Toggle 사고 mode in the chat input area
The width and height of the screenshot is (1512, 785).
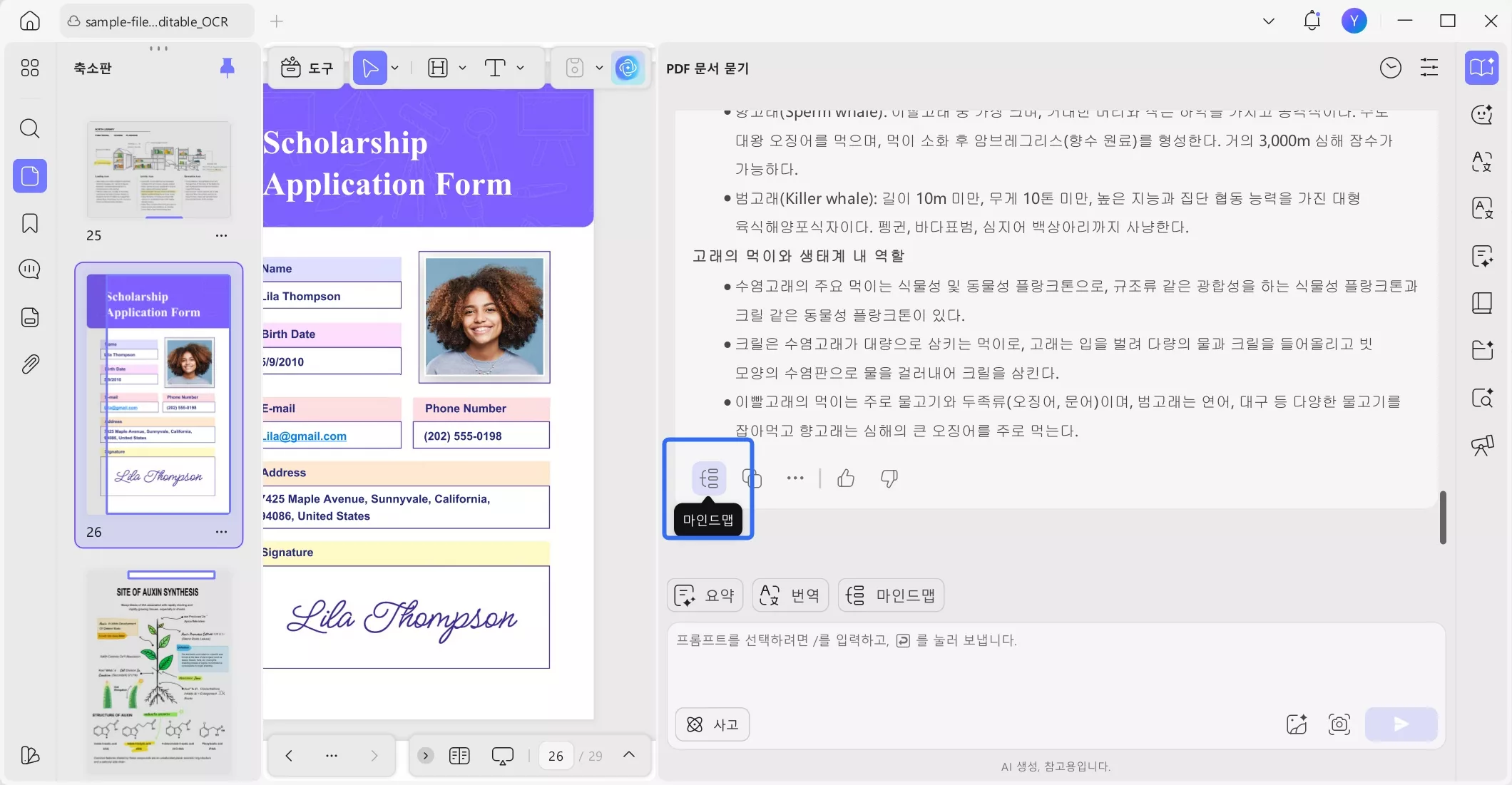coord(712,724)
